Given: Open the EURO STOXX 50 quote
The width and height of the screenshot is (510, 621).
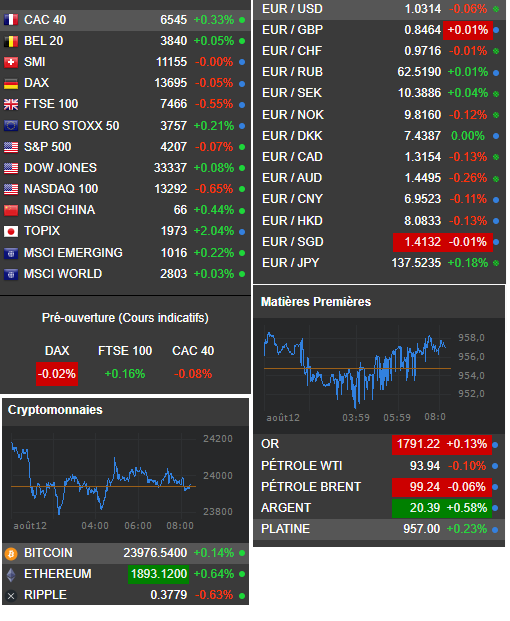Looking at the screenshot, I should pyautogui.click(x=125, y=126).
